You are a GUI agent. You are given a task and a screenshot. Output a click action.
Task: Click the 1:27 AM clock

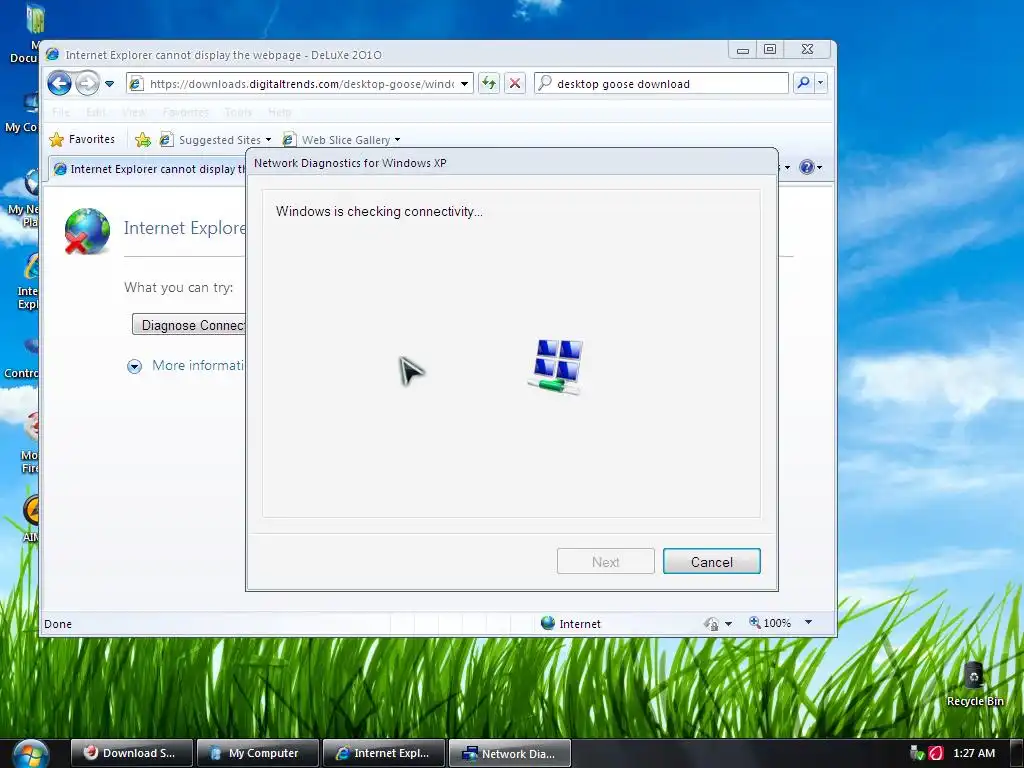click(x=974, y=753)
